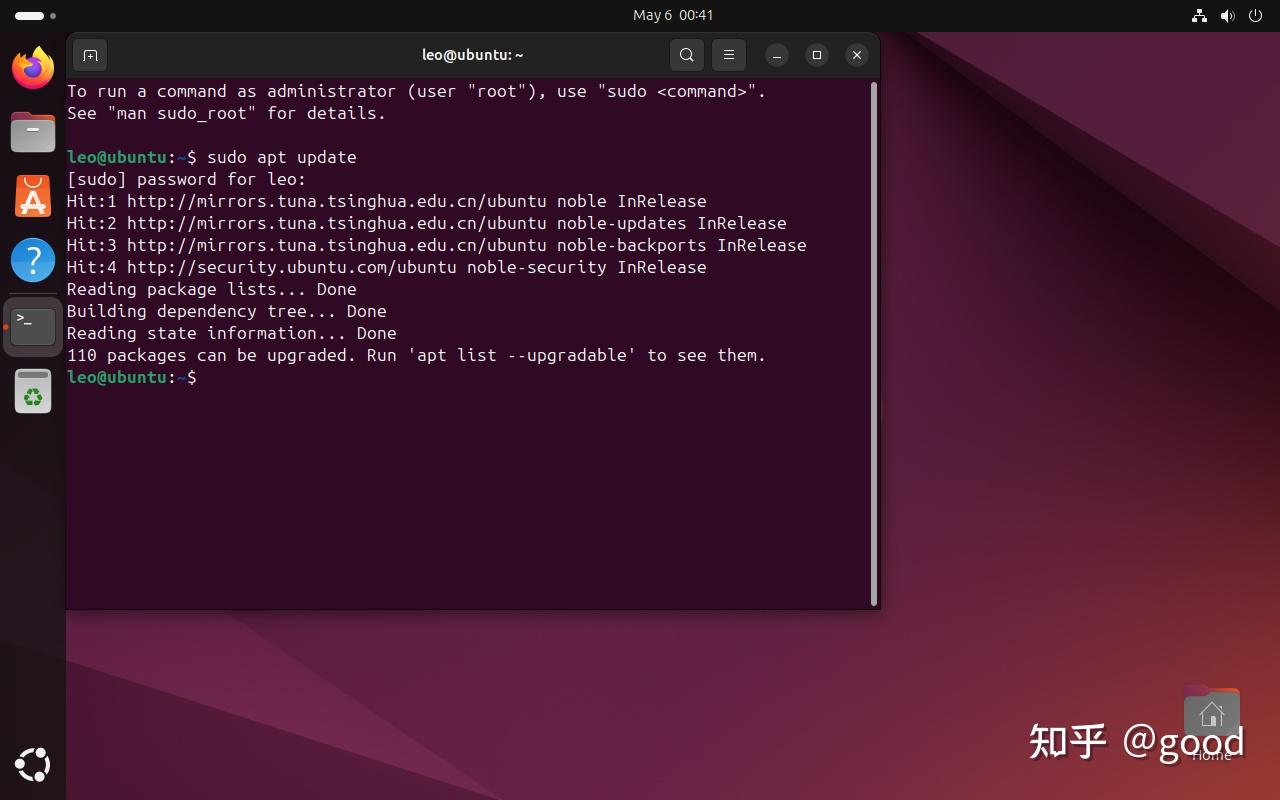Open the terminal hamburger menu

[729, 55]
